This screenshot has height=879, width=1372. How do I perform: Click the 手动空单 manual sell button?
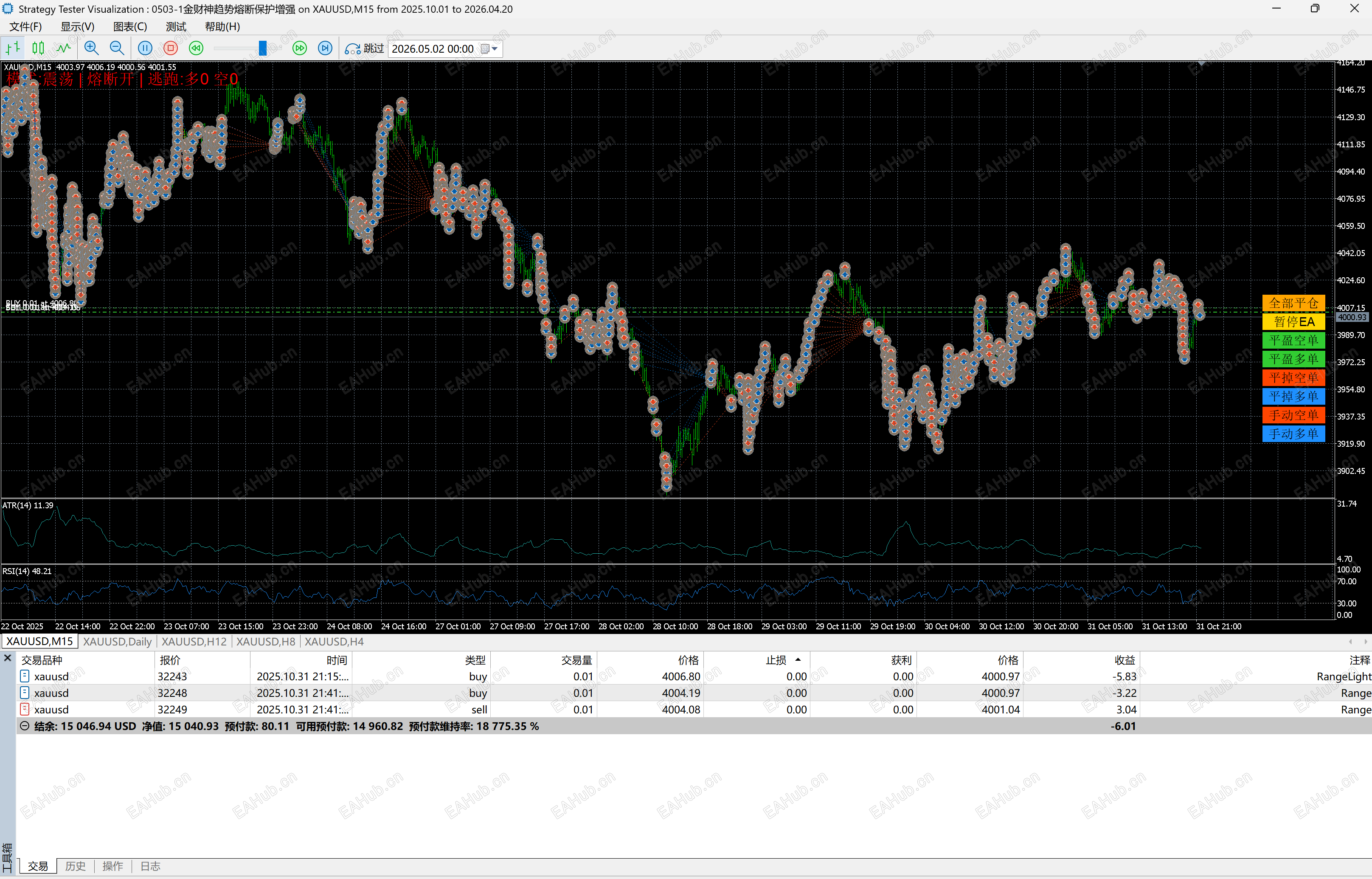point(1293,415)
